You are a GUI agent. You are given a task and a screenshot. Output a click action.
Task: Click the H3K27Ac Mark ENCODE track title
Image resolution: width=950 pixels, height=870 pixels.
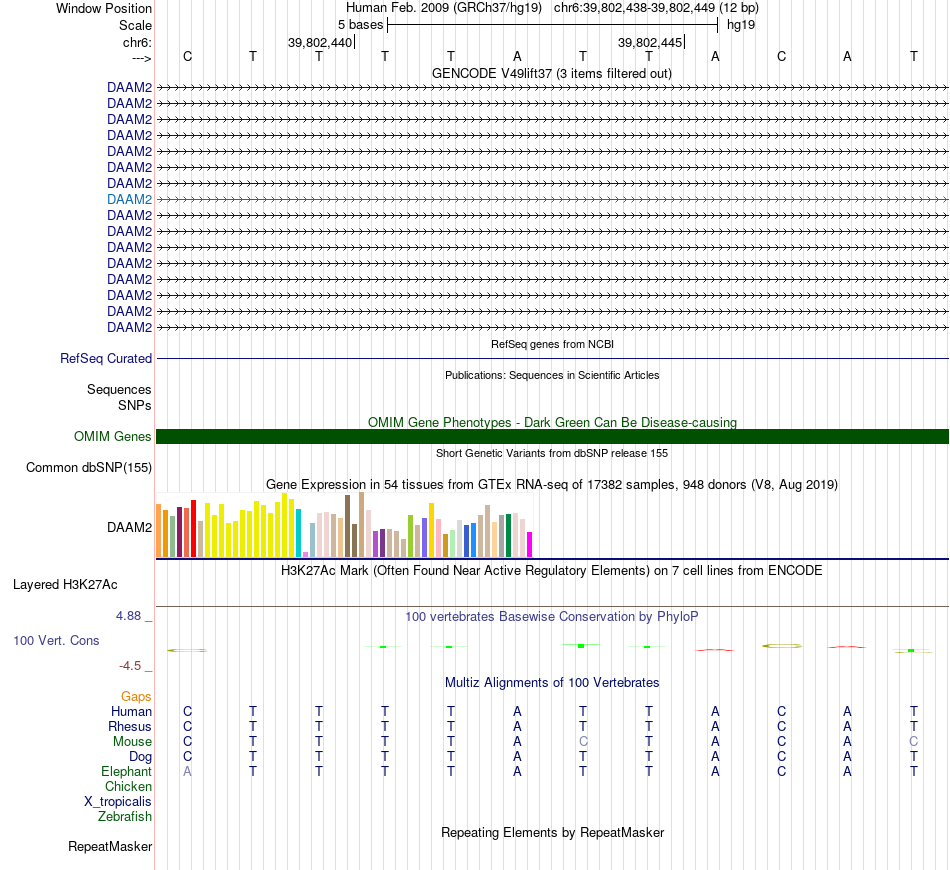551,571
